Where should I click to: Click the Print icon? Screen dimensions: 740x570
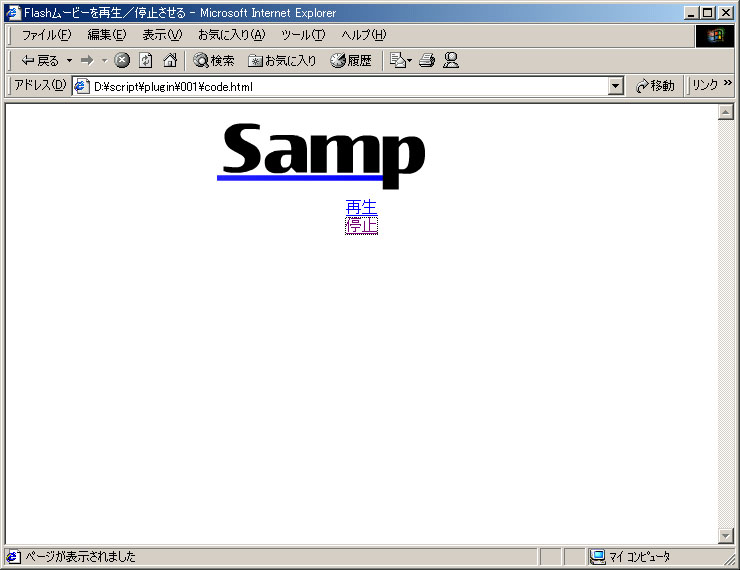click(427, 60)
